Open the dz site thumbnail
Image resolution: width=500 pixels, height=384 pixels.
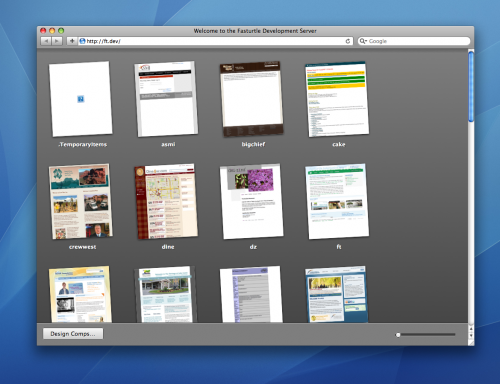point(252,201)
